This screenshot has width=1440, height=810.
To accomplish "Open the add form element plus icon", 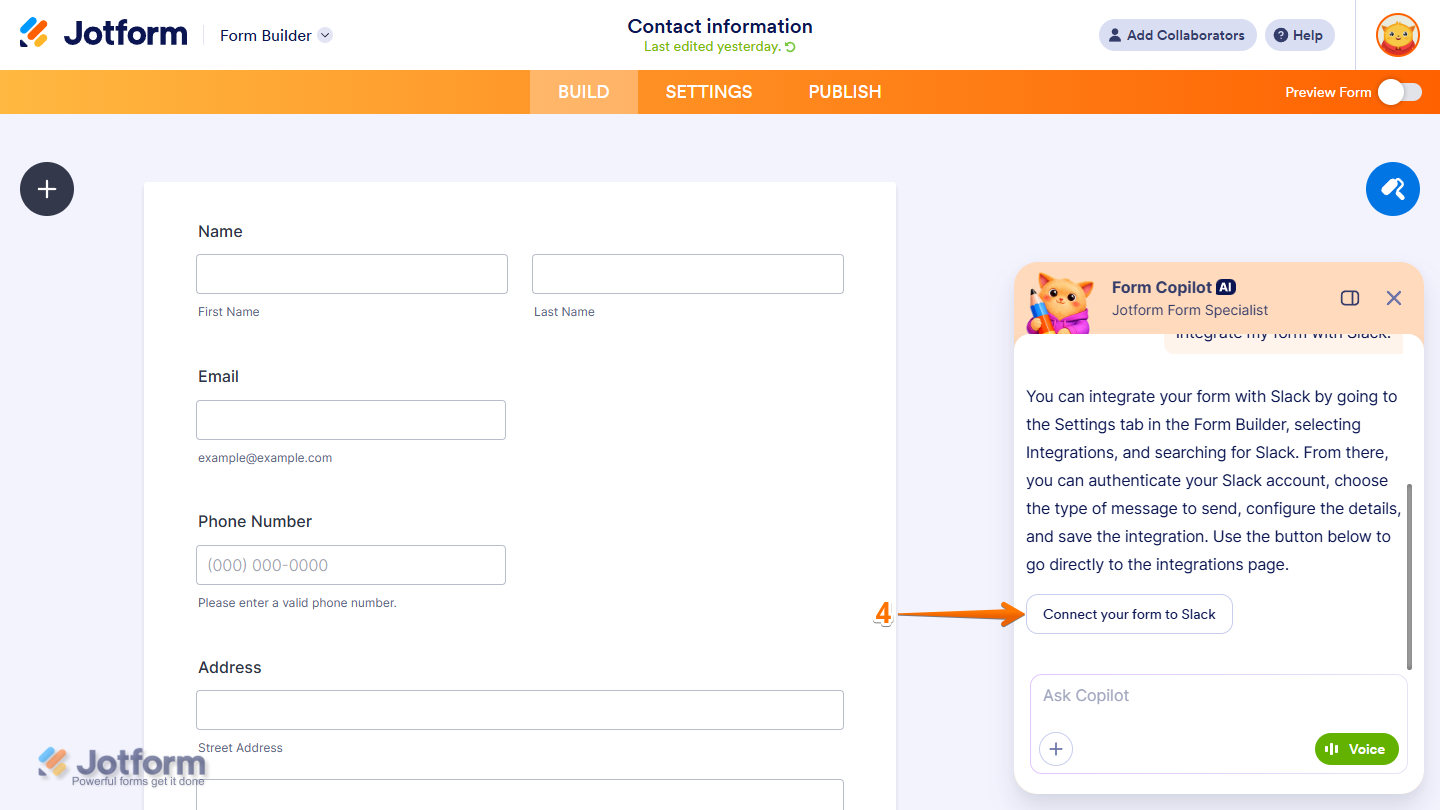I will 46,189.
